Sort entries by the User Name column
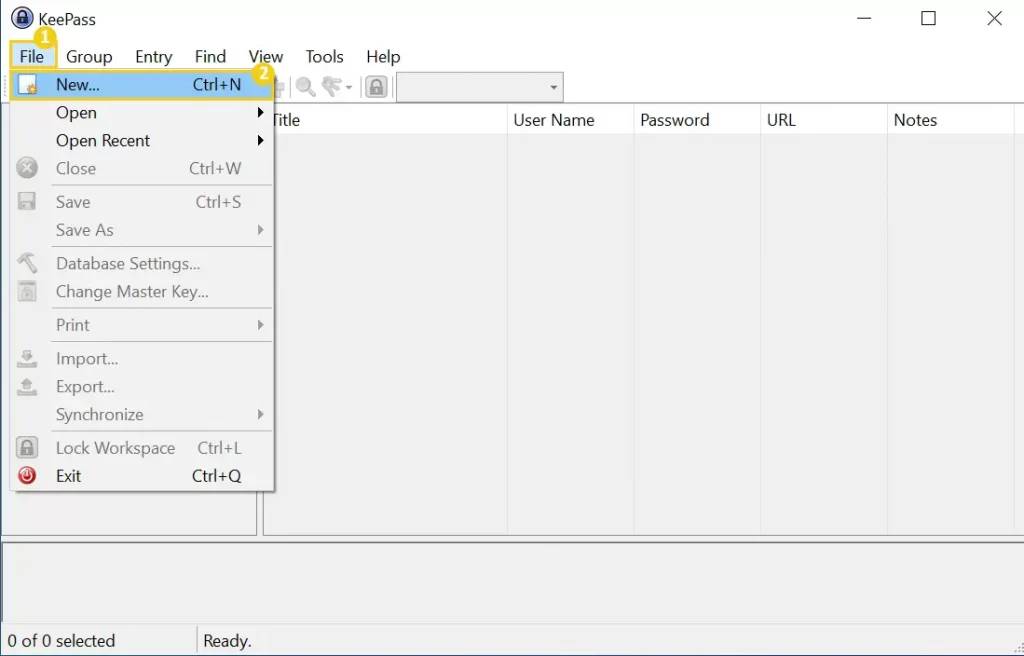 tap(571, 120)
